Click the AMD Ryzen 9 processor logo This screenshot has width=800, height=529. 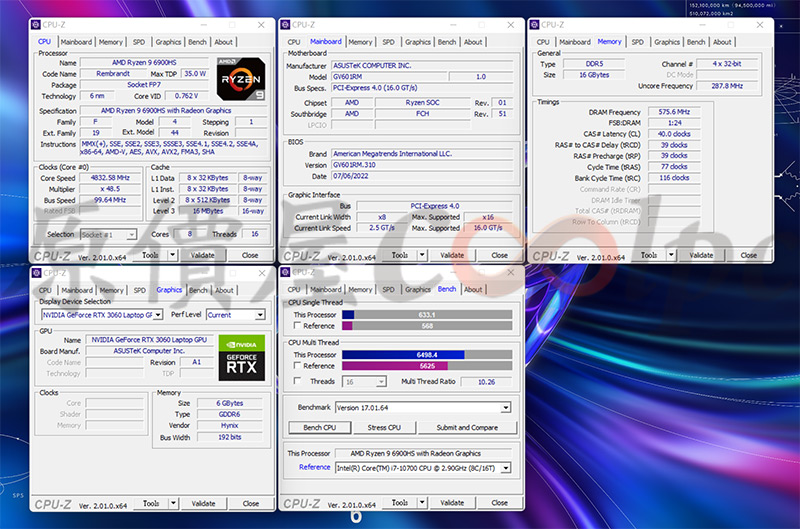[x=241, y=79]
